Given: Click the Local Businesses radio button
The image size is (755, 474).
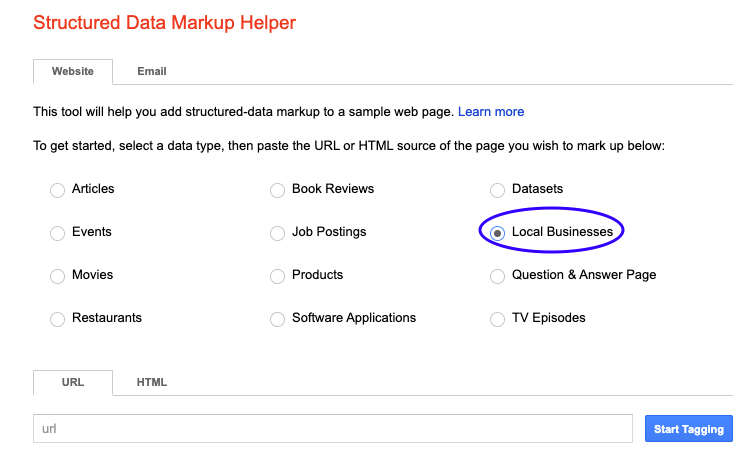Looking at the screenshot, I should click(x=498, y=233).
